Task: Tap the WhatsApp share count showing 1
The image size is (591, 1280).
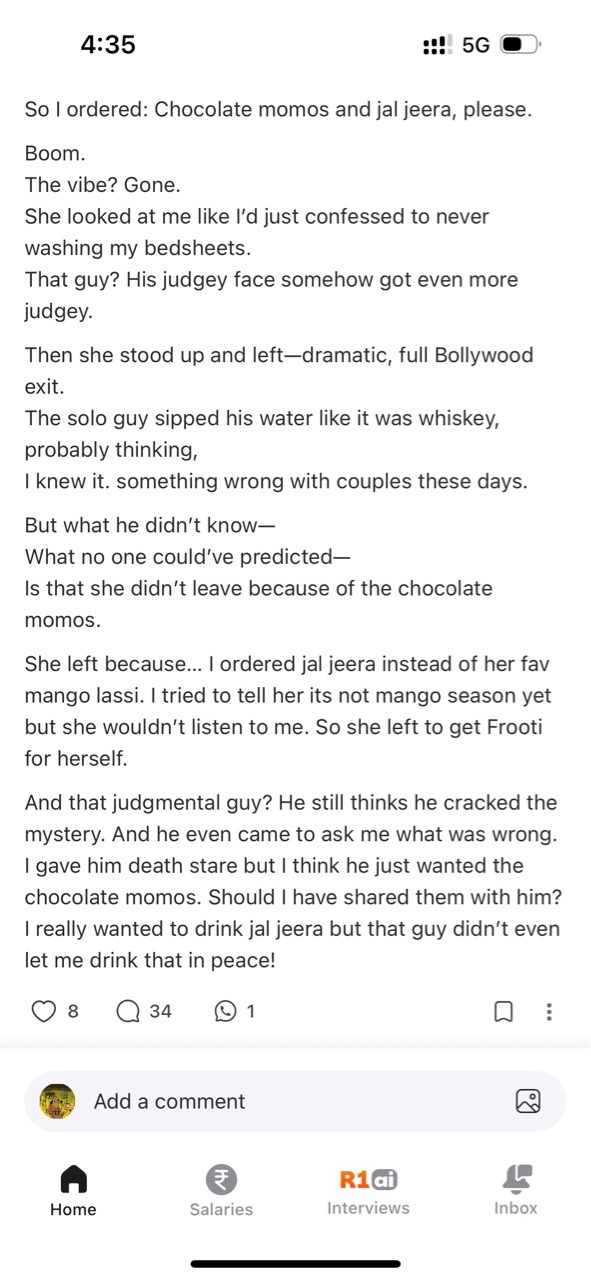Action: tap(250, 1012)
